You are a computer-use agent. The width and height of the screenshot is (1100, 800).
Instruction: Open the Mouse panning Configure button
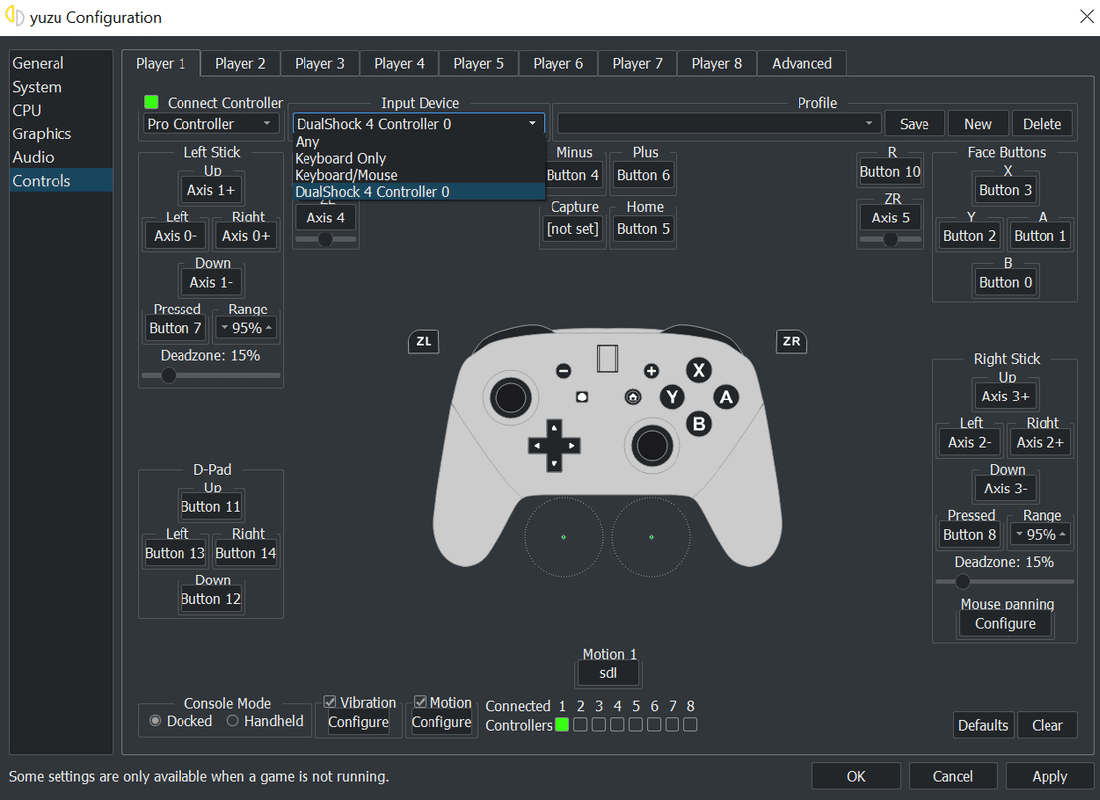point(1005,624)
